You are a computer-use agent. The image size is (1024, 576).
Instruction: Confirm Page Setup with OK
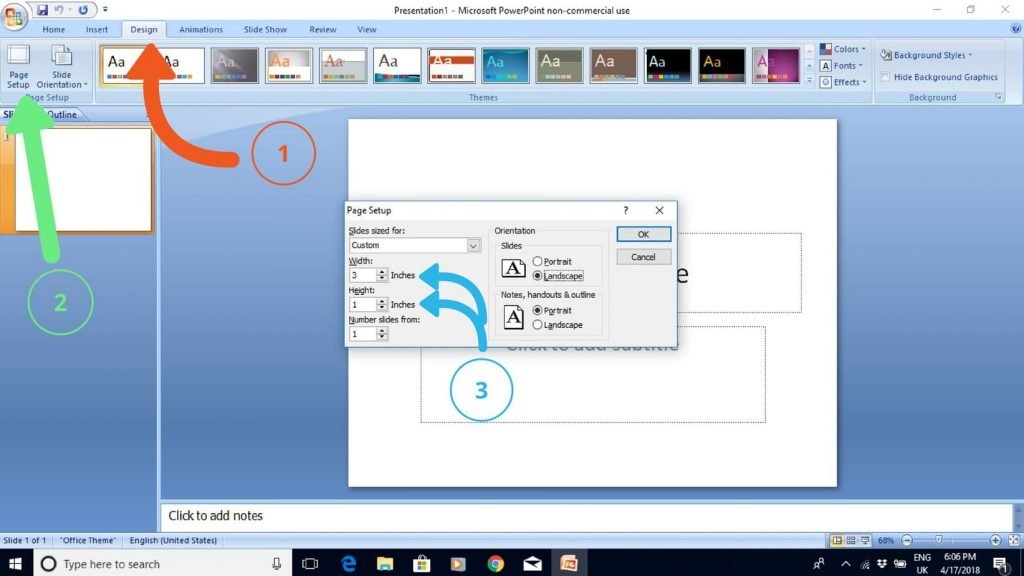pos(643,234)
